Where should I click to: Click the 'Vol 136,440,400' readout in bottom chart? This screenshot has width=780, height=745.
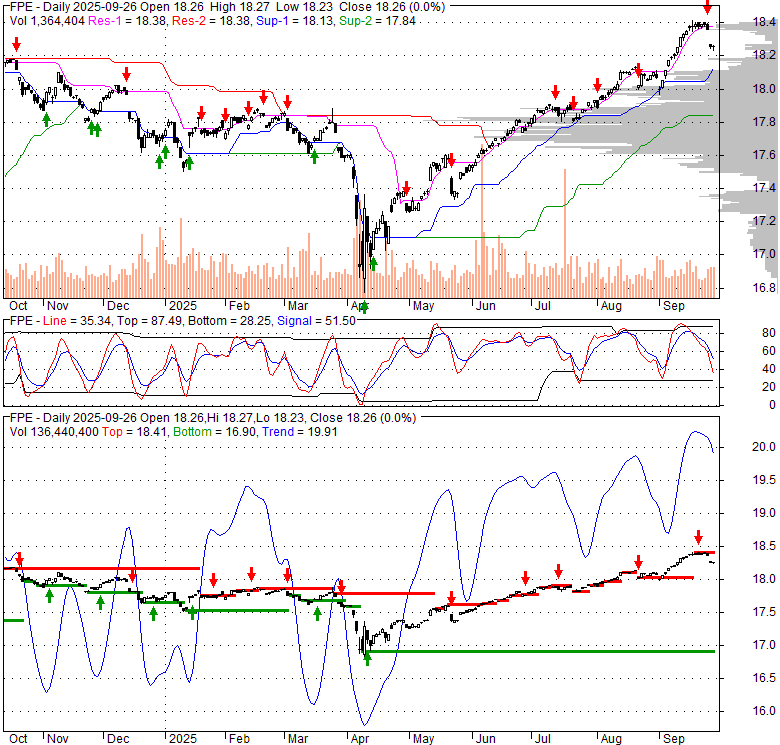[x=54, y=432]
